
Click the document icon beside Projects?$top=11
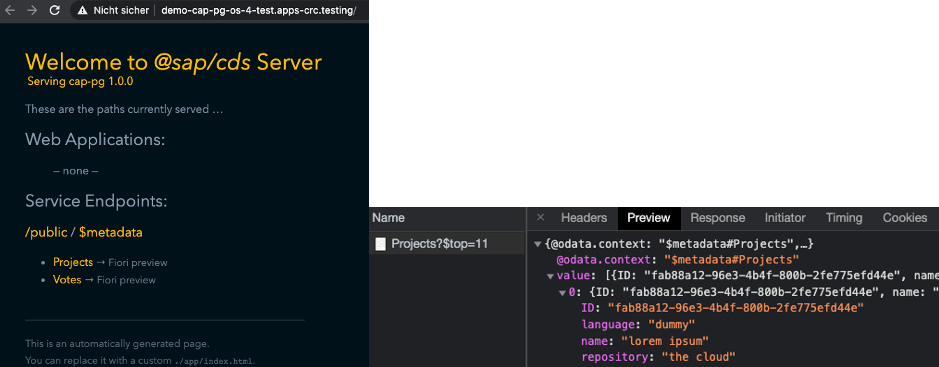click(380, 244)
